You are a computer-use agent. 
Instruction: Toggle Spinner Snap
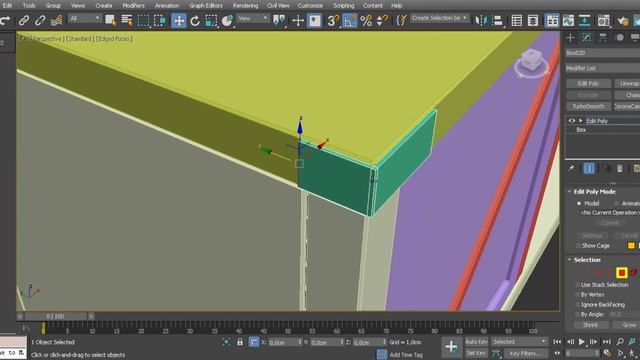[x=382, y=20]
